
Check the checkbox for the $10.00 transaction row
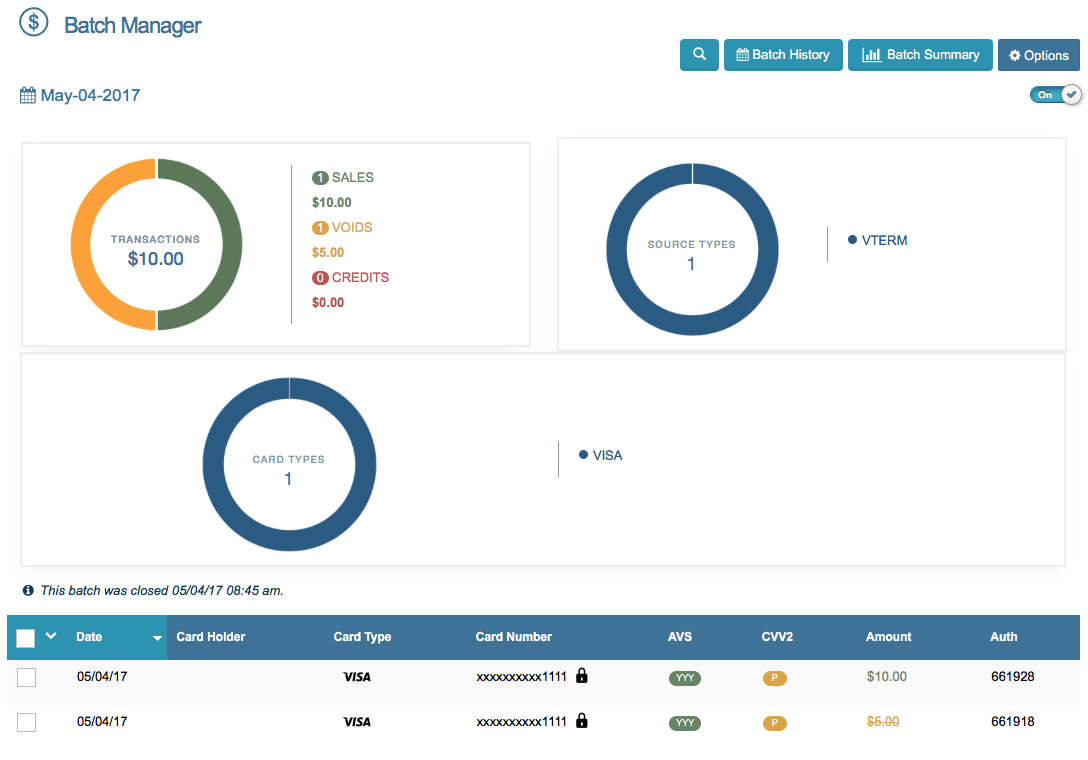coord(26,677)
